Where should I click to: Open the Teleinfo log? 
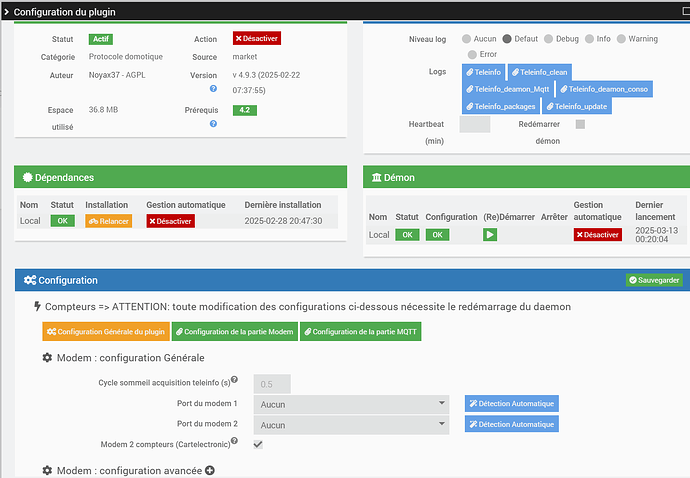click(483, 72)
